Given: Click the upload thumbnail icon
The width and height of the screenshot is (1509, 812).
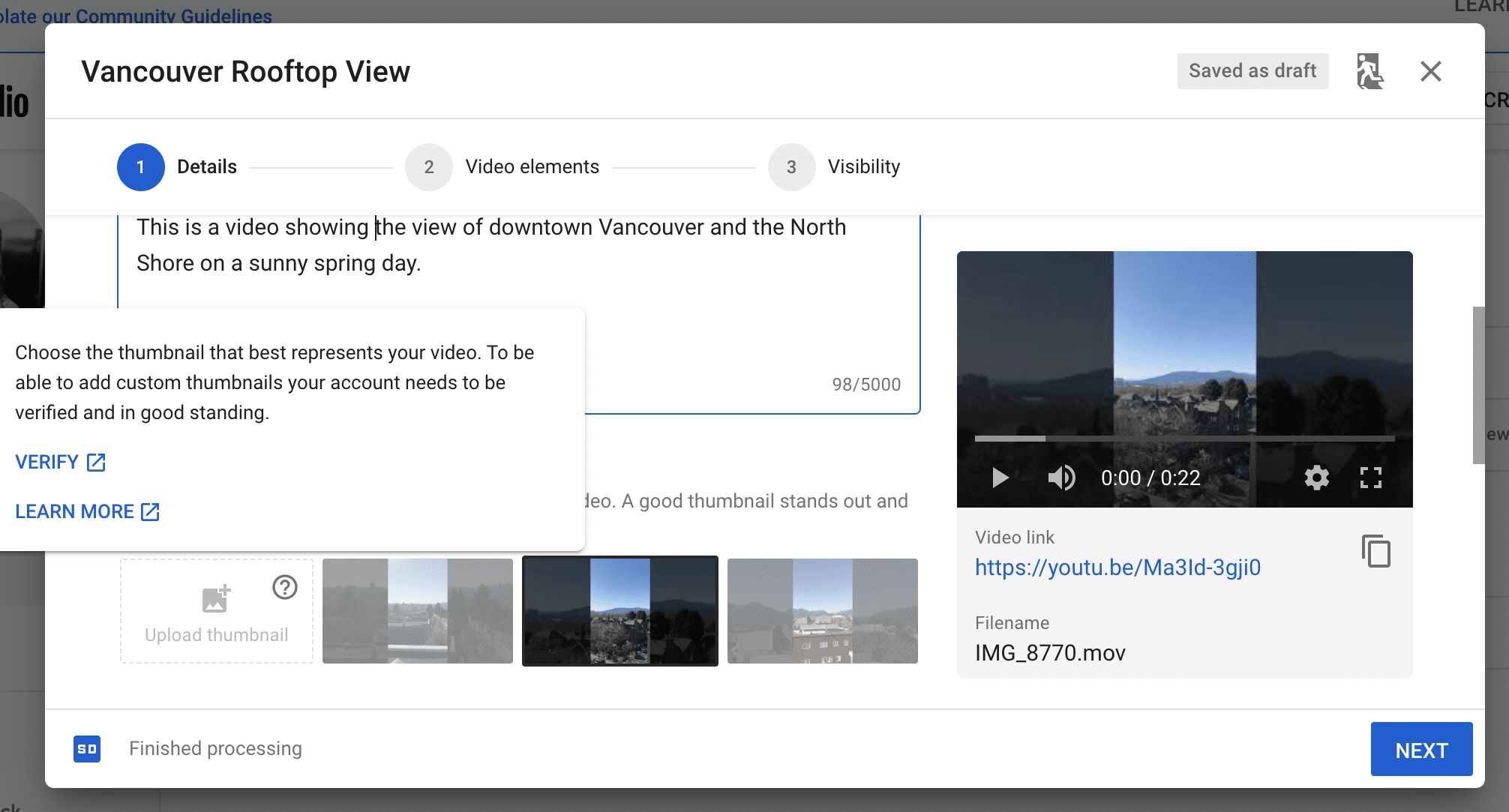Looking at the screenshot, I should pyautogui.click(x=215, y=598).
